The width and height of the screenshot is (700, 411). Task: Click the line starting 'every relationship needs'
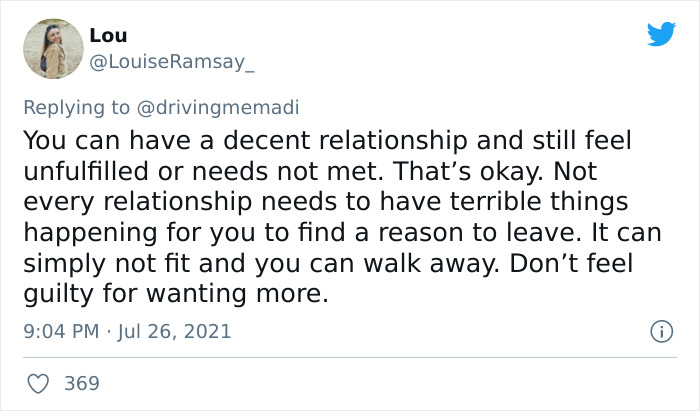pos(326,202)
